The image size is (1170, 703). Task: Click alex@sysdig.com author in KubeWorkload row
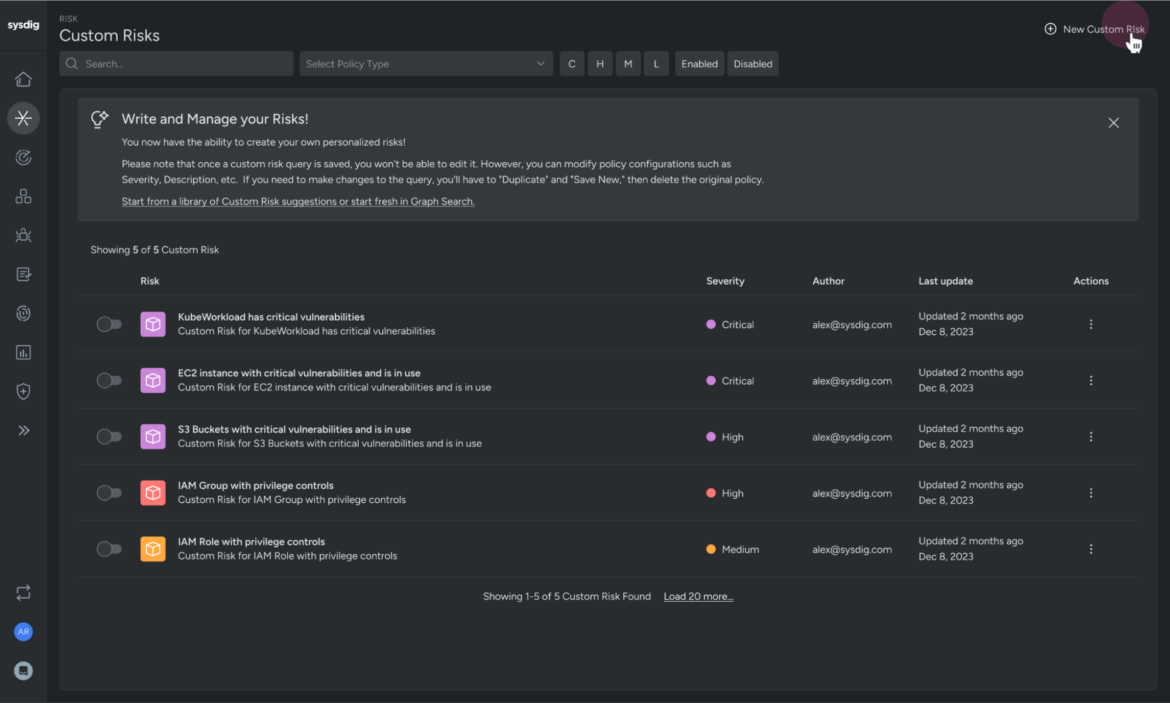[x=851, y=325]
